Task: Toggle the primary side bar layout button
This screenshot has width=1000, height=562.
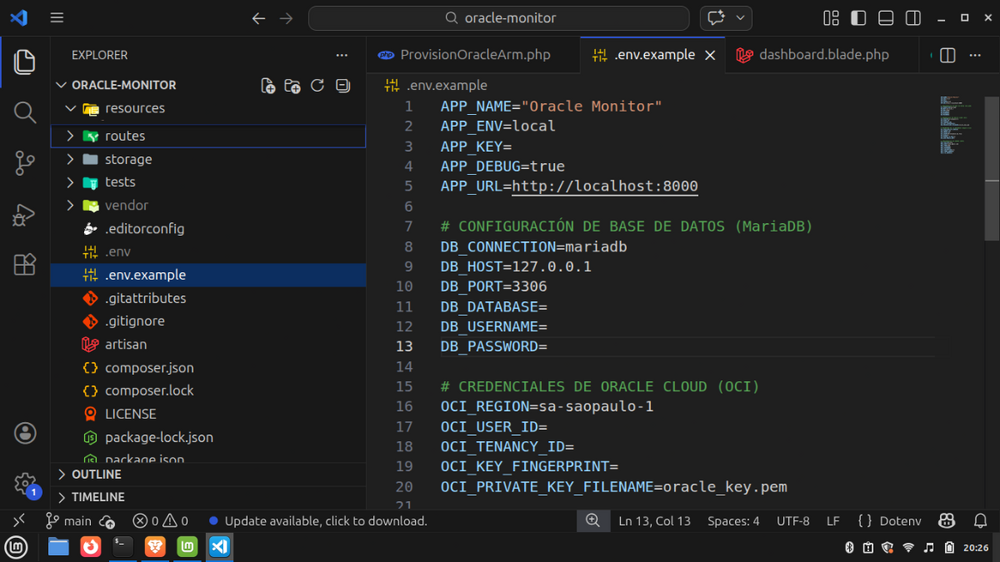Action: point(858,18)
